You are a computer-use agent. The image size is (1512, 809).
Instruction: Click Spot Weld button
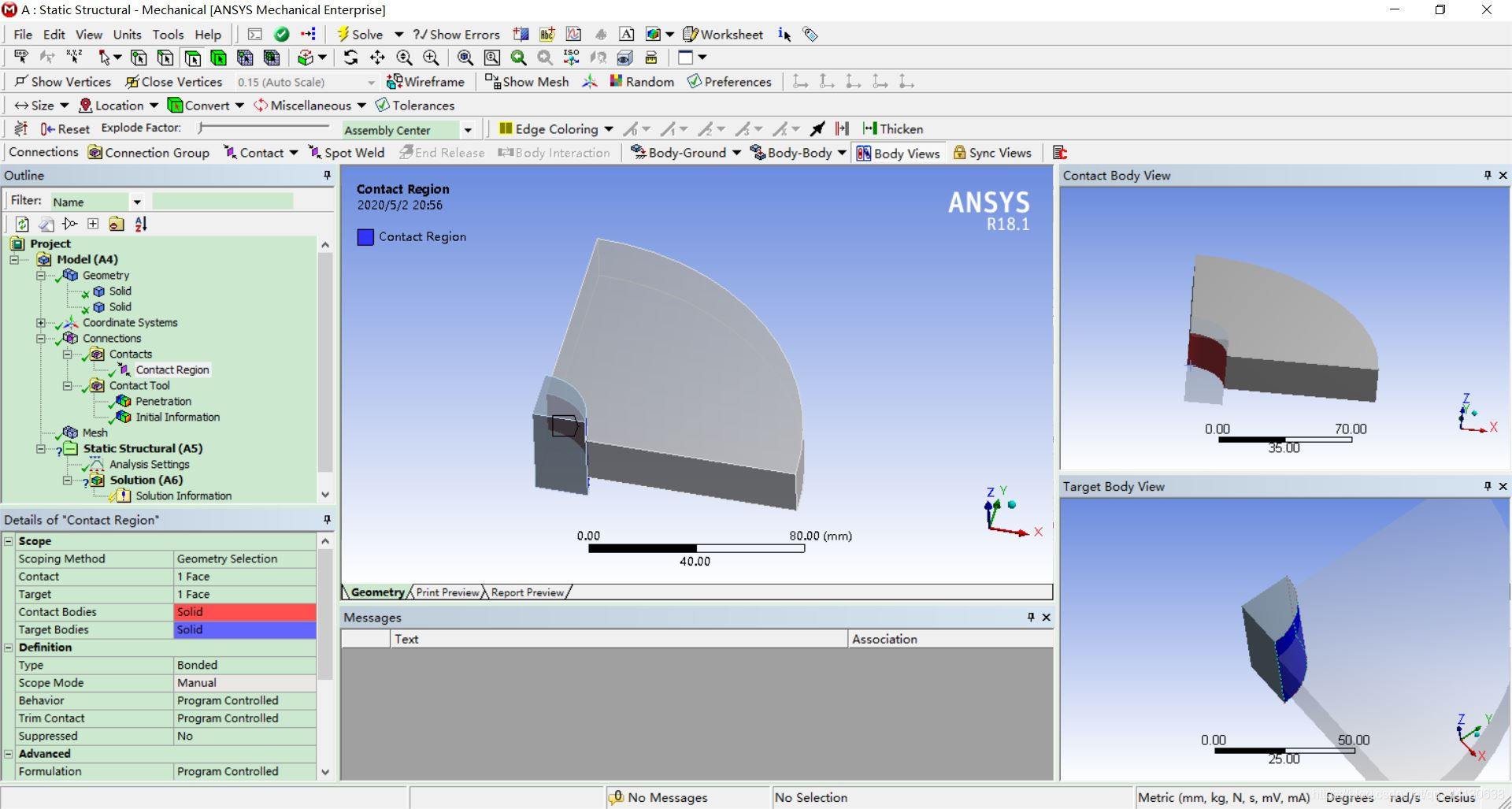point(346,153)
